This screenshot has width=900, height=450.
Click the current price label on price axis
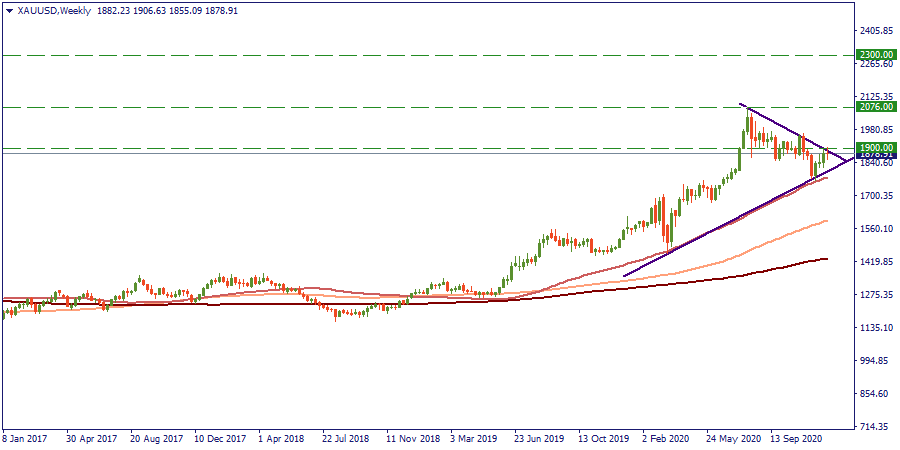coord(872,155)
